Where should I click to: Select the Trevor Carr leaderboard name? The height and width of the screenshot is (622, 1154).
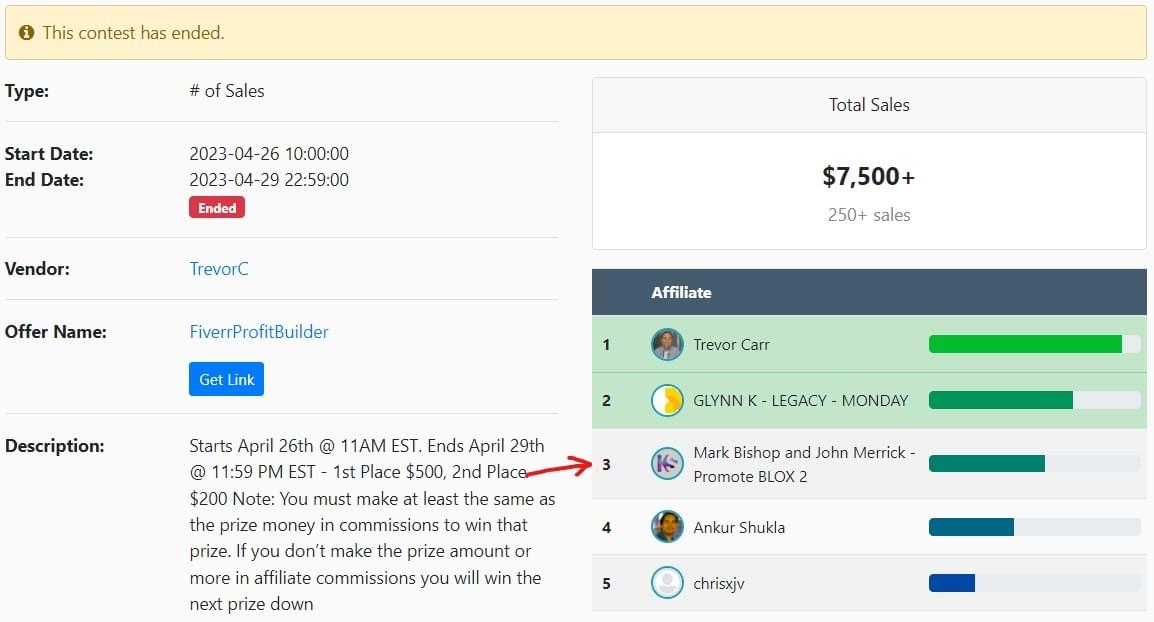[731, 345]
